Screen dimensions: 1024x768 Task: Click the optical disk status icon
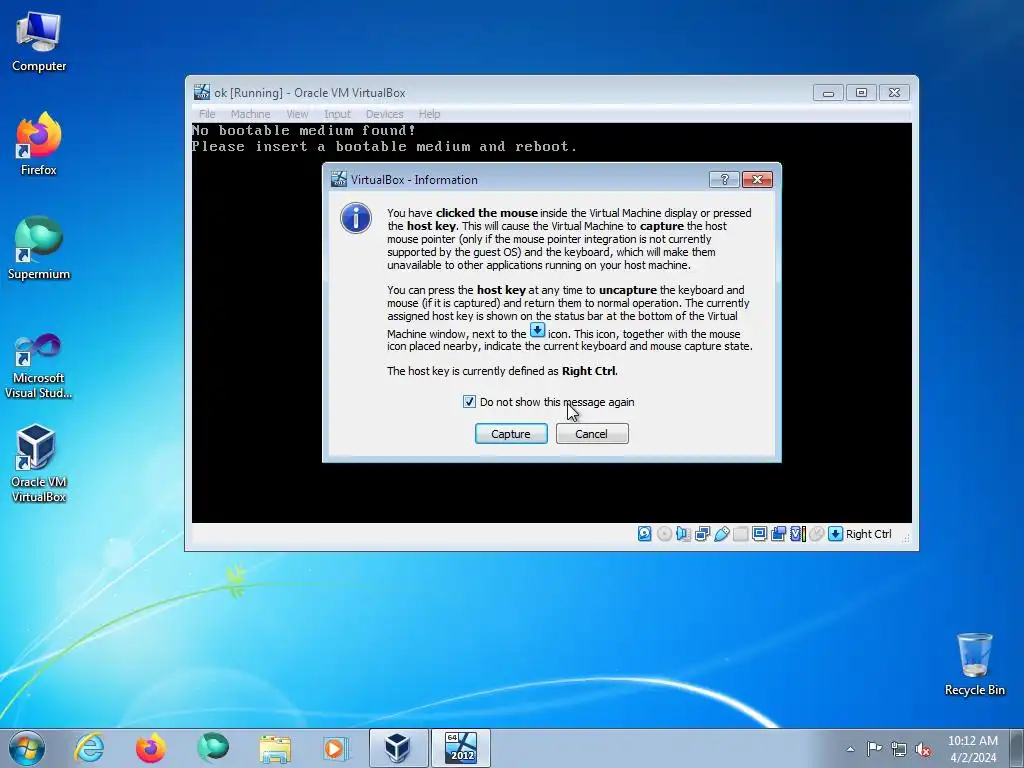(x=664, y=534)
